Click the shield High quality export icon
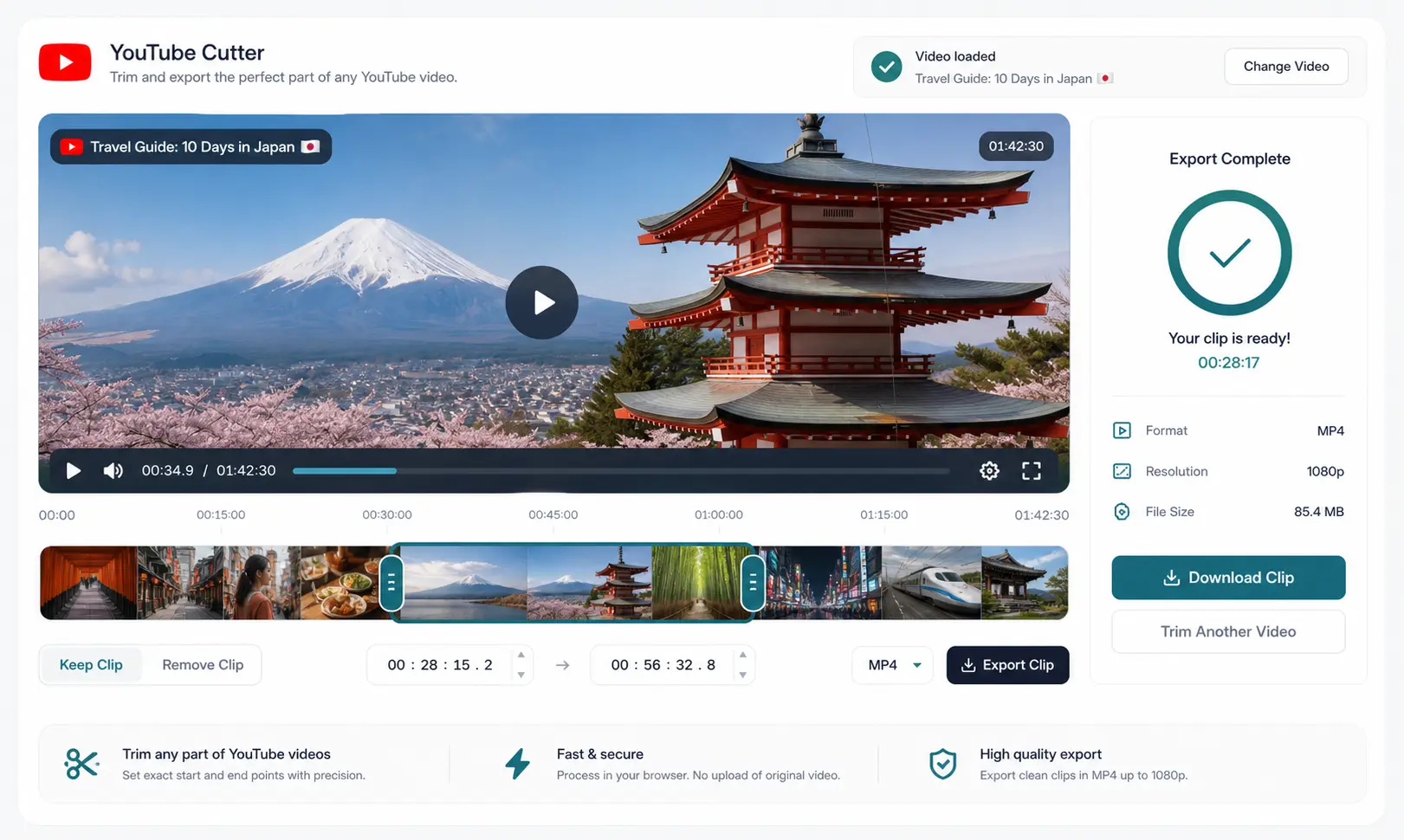This screenshot has height=840, width=1404. (x=942, y=764)
